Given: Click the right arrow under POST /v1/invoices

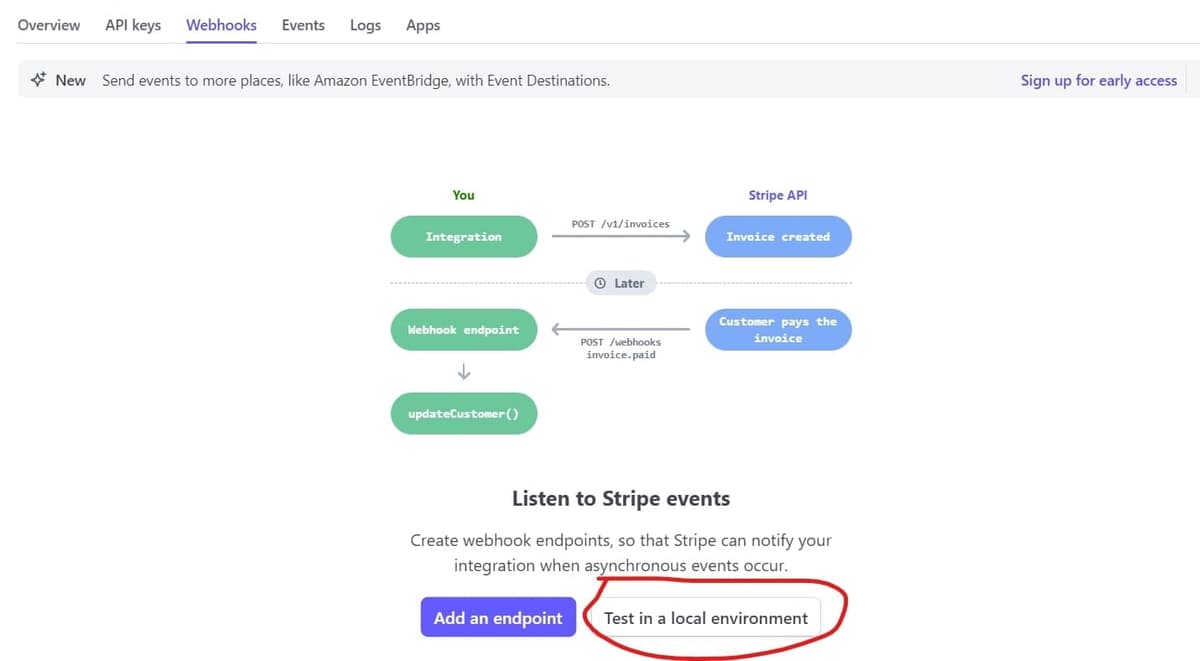Looking at the screenshot, I should [x=621, y=237].
